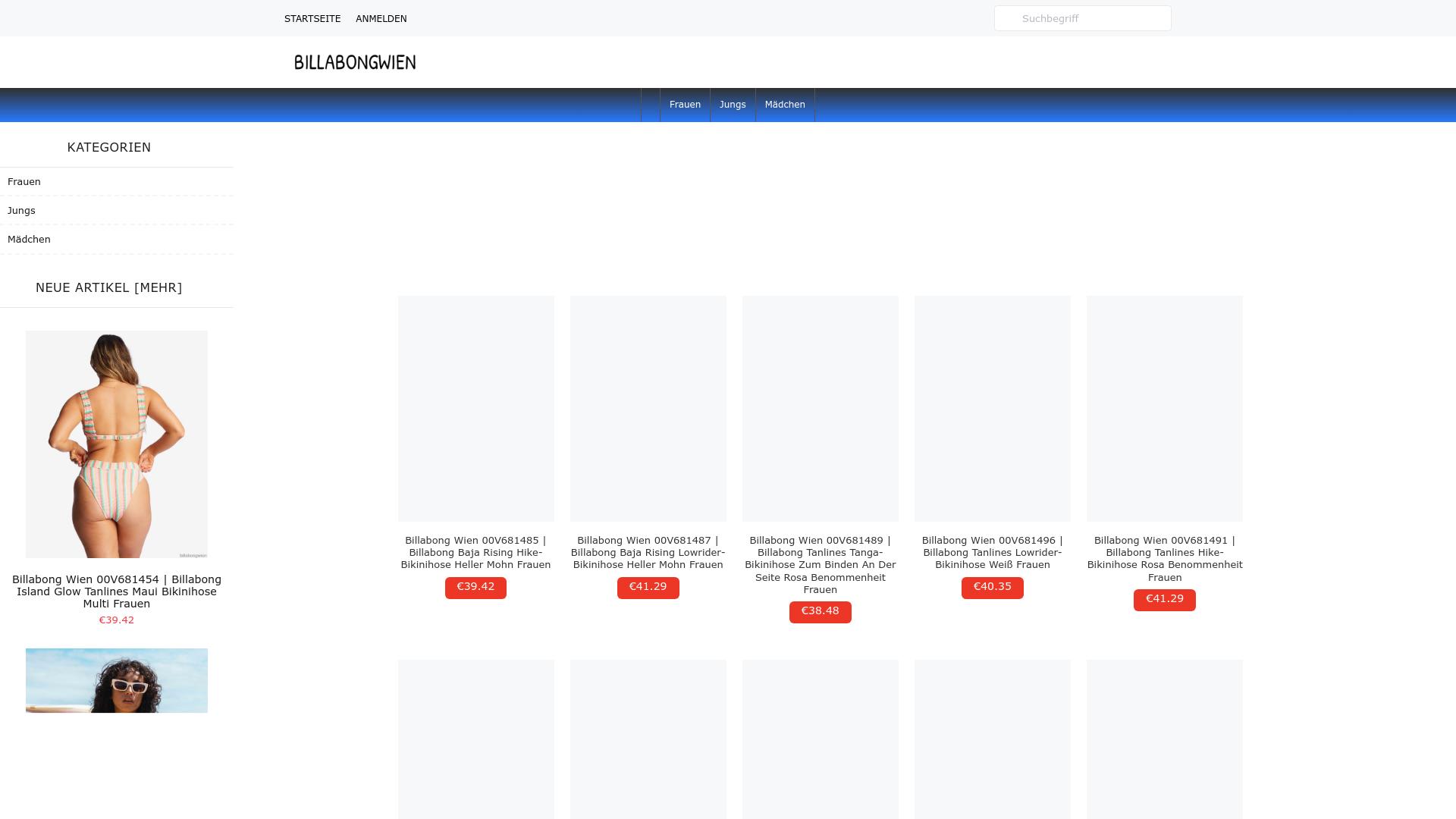Click the Island Glow bikini thumbnail
This screenshot has height=819, width=1456.
(116, 444)
